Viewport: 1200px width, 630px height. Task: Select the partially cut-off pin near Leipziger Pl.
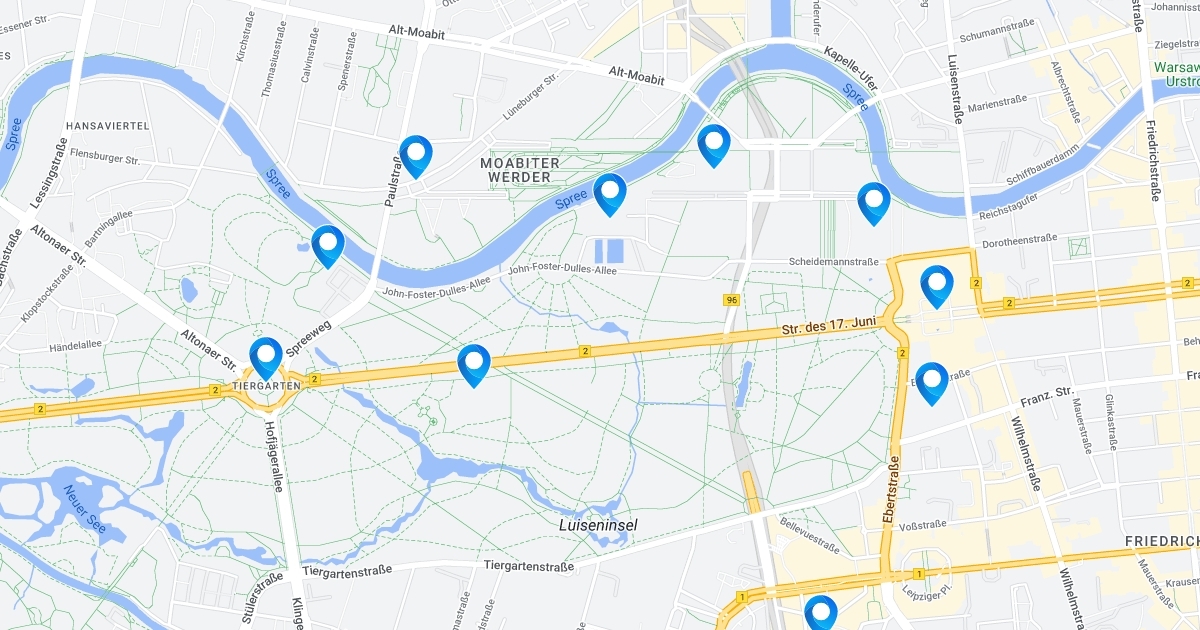[820, 612]
